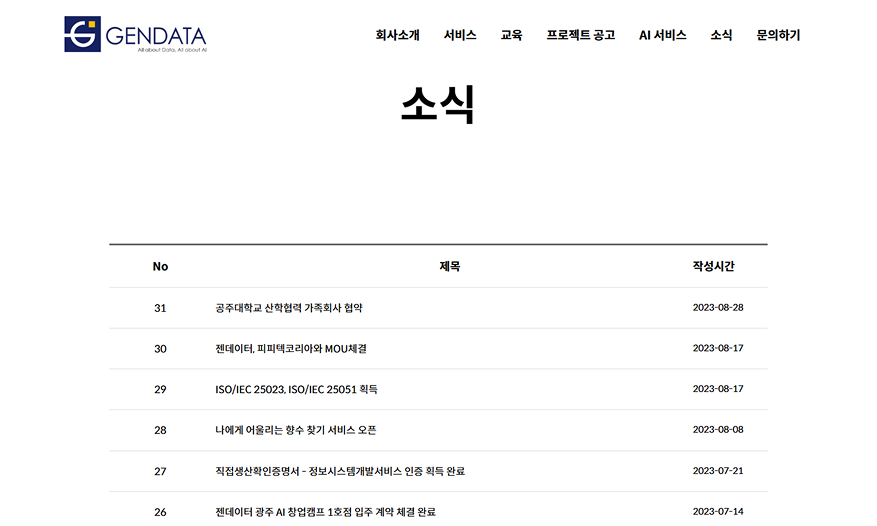Image resolution: width=877 pixels, height=526 pixels.
Task: Open the 향수 찾기 서비스 오픈 post
Action: [x=295, y=430]
